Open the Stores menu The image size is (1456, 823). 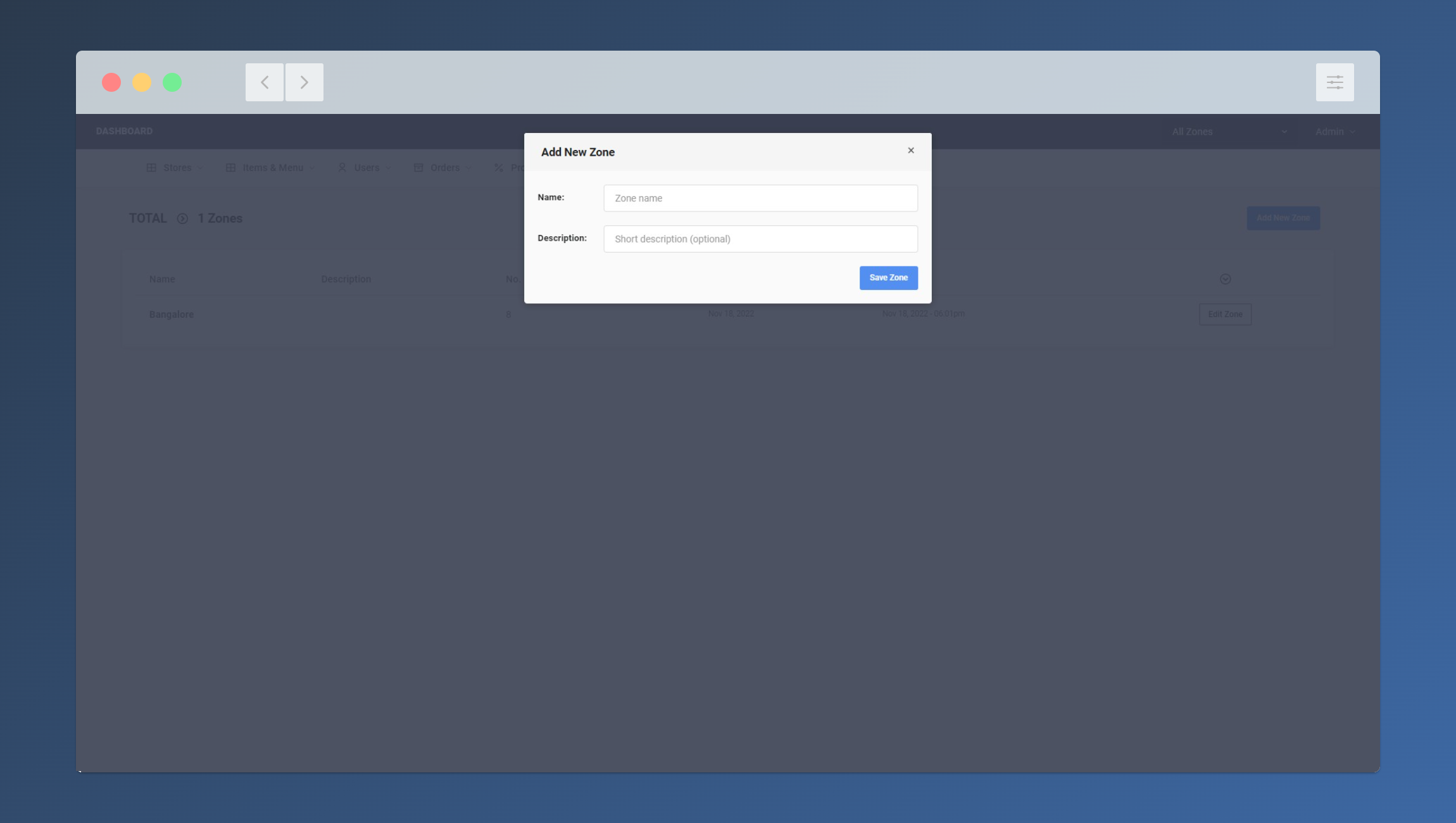pos(175,168)
